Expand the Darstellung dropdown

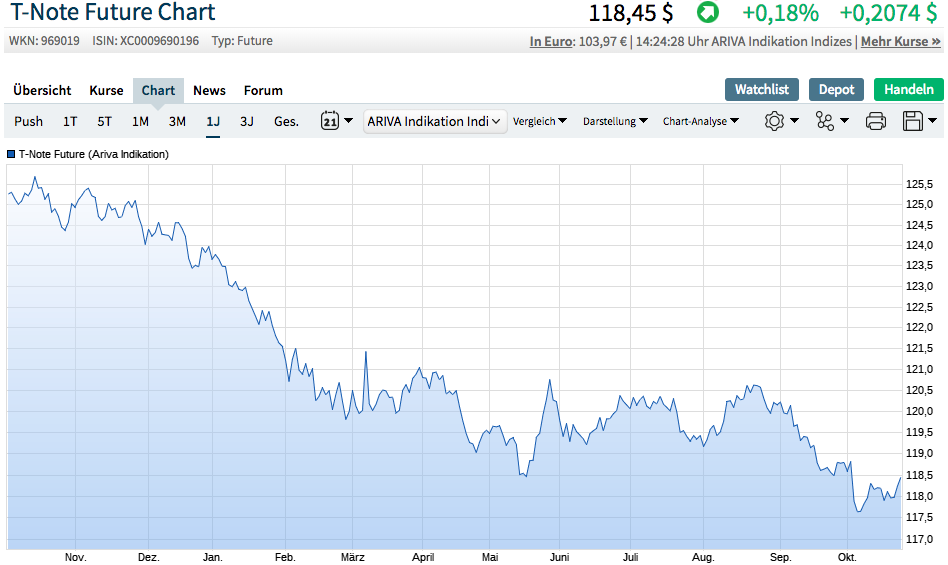(x=615, y=121)
